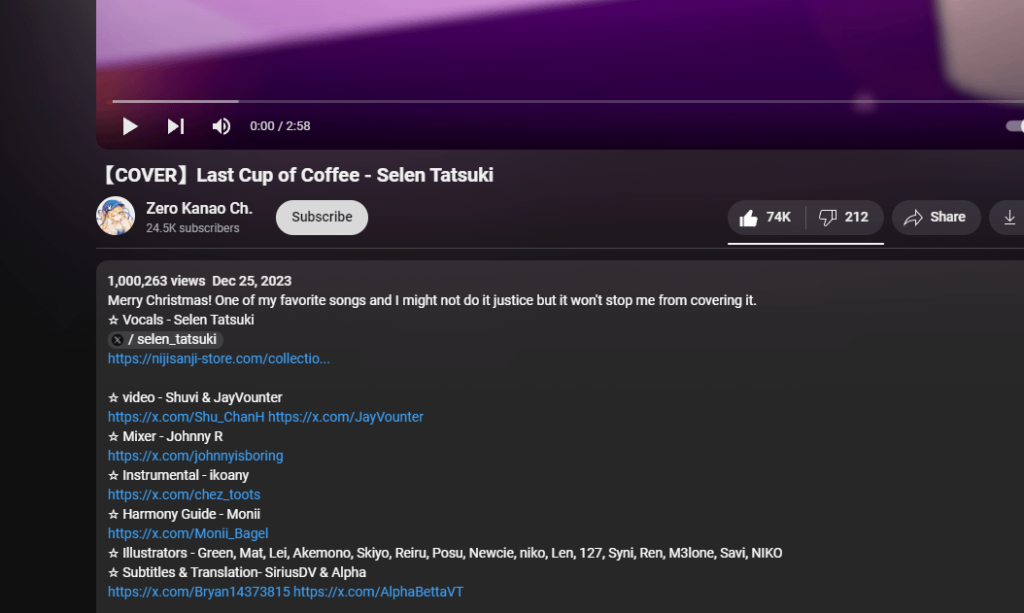Mute the video volume
The image size is (1024, 613).
221,126
